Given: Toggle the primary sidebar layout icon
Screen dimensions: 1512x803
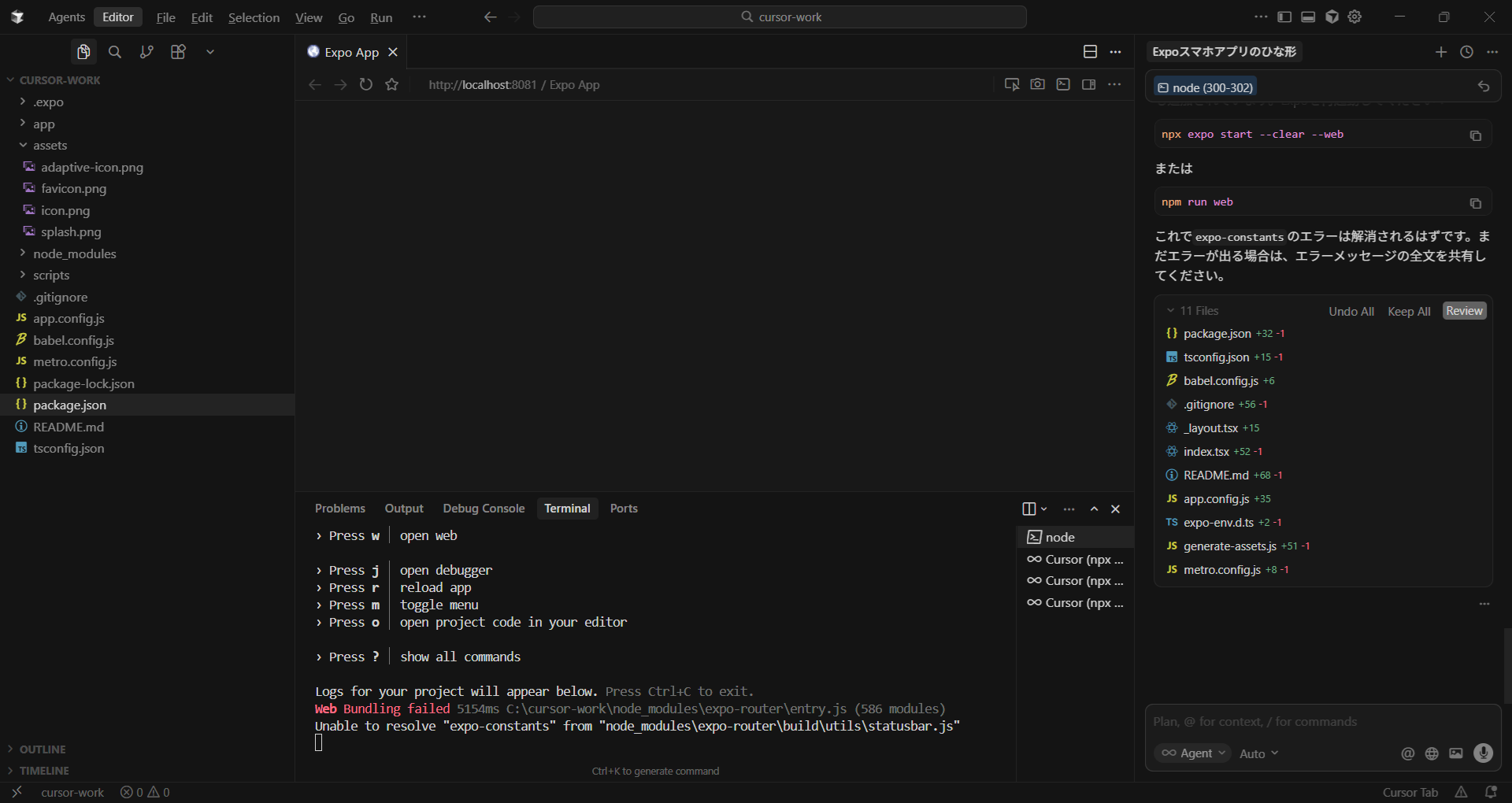Looking at the screenshot, I should [x=1284, y=17].
